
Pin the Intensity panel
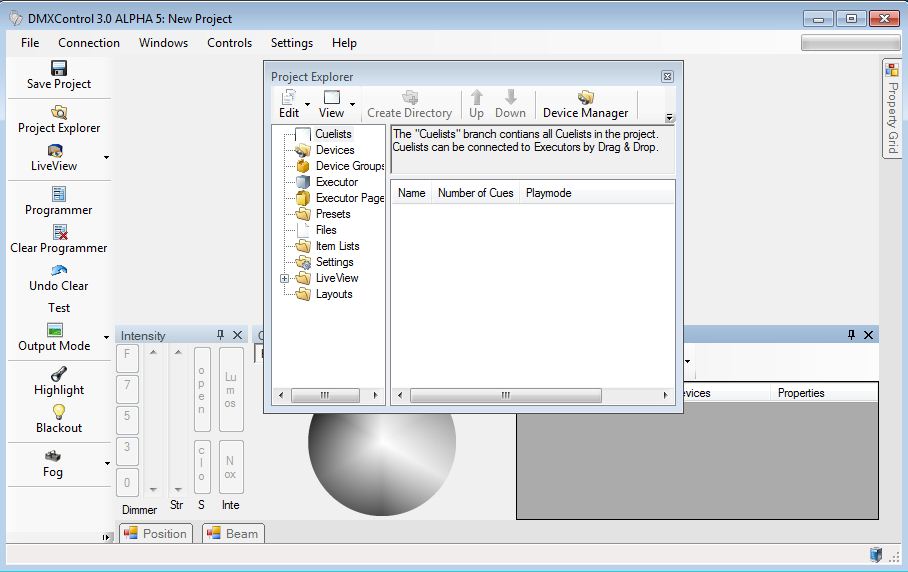coord(221,335)
